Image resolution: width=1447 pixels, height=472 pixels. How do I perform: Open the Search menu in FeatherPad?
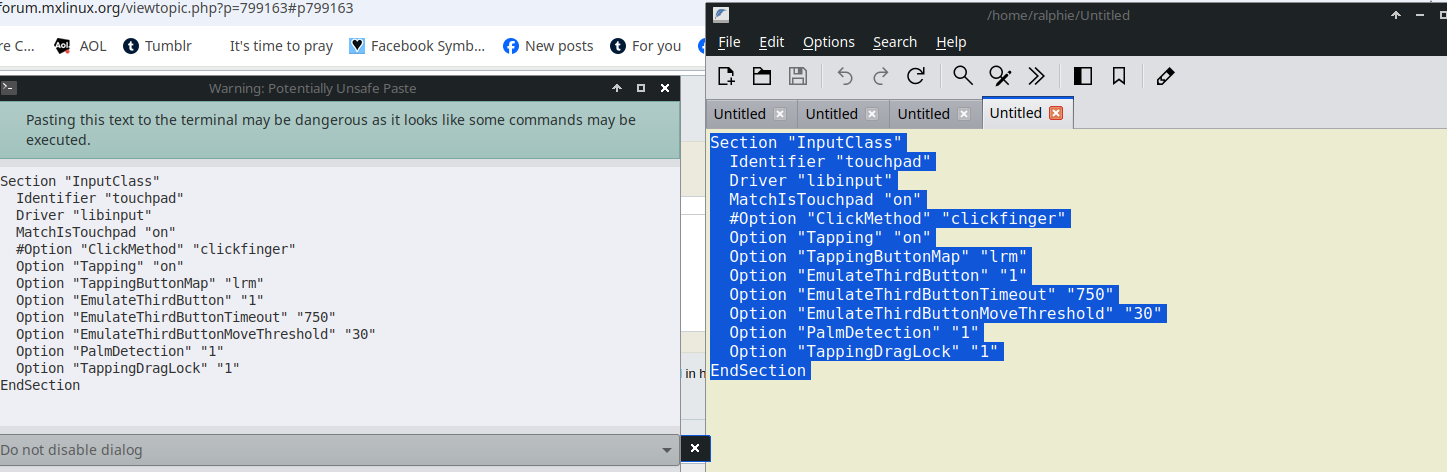coord(895,42)
